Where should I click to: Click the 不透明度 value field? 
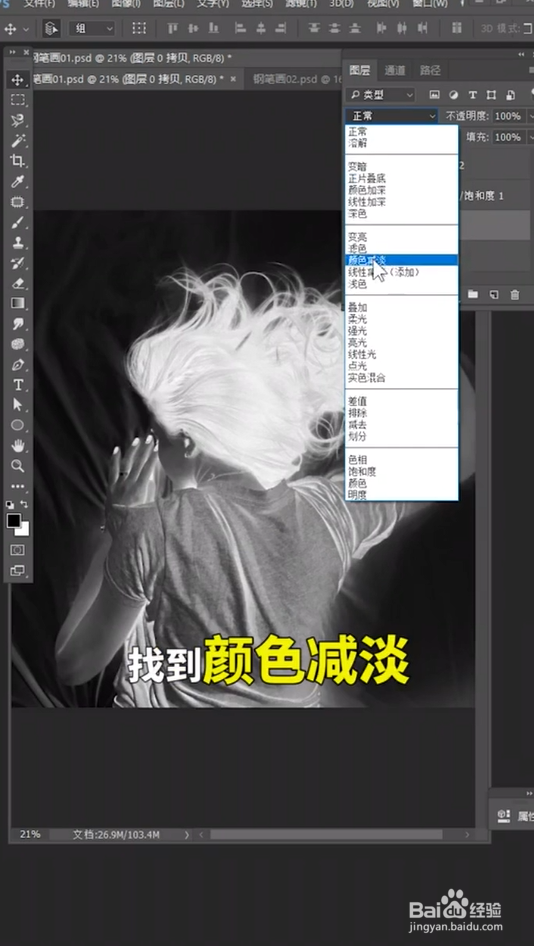510,116
